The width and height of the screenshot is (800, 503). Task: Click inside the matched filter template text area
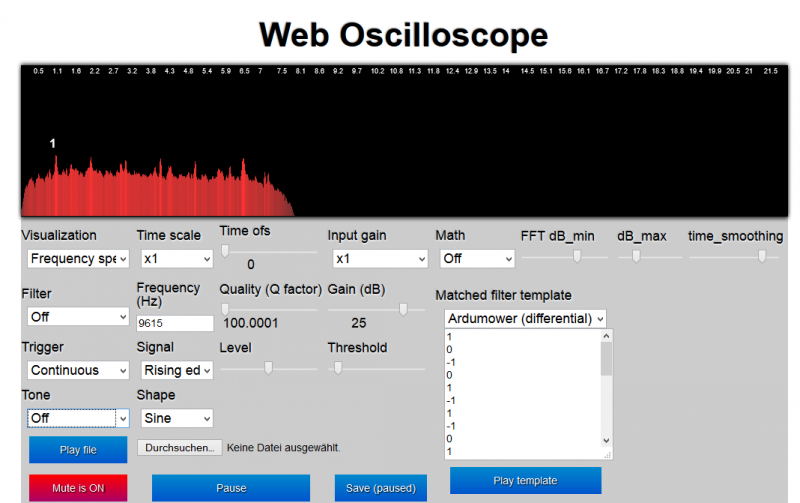click(523, 394)
